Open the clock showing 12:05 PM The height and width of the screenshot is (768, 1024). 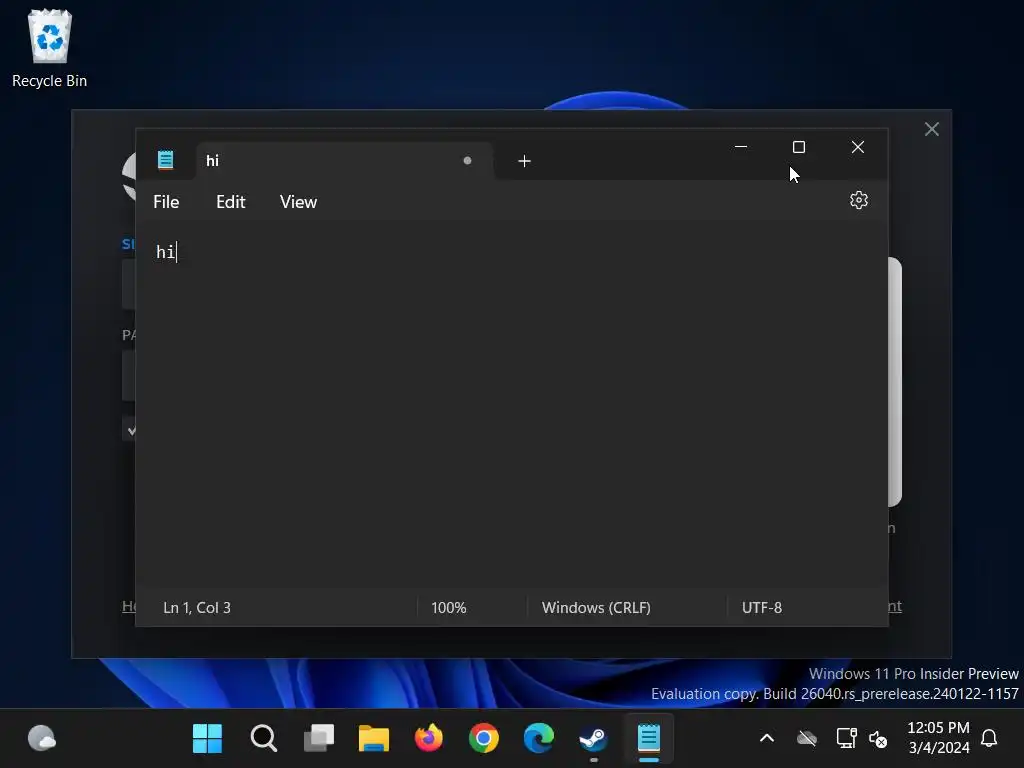(938, 737)
